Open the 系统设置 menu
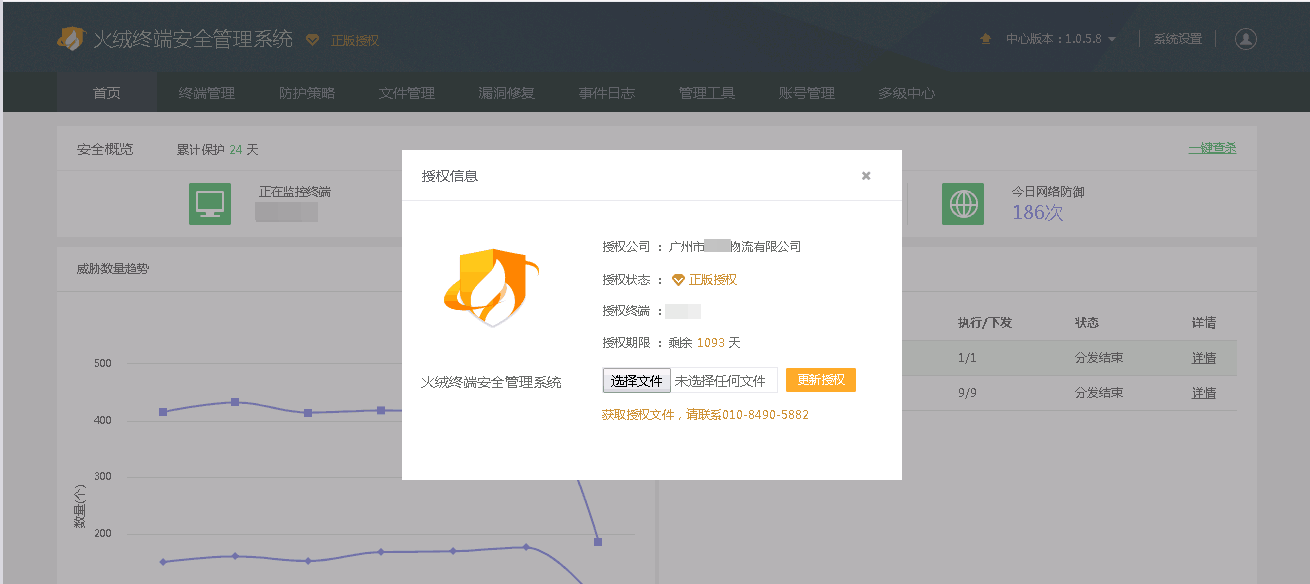 point(1177,39)
